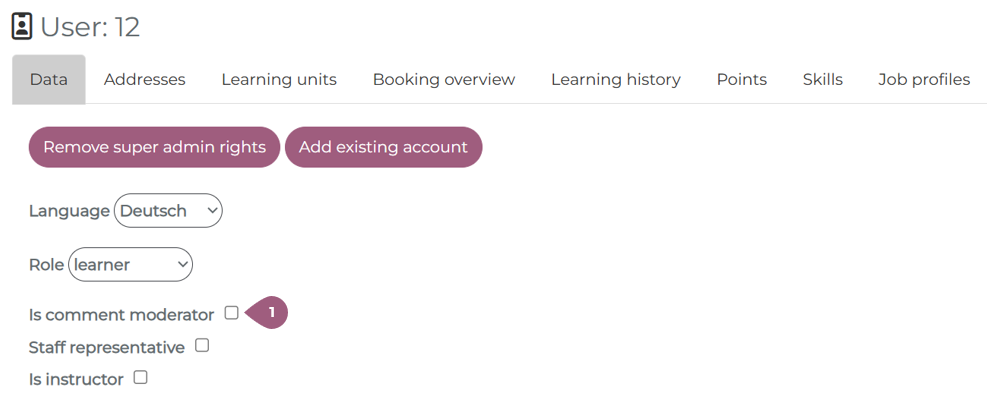Click the Language field label
Image resolution: width=987 pixels, height=402 pixels.
click(69, 211)
